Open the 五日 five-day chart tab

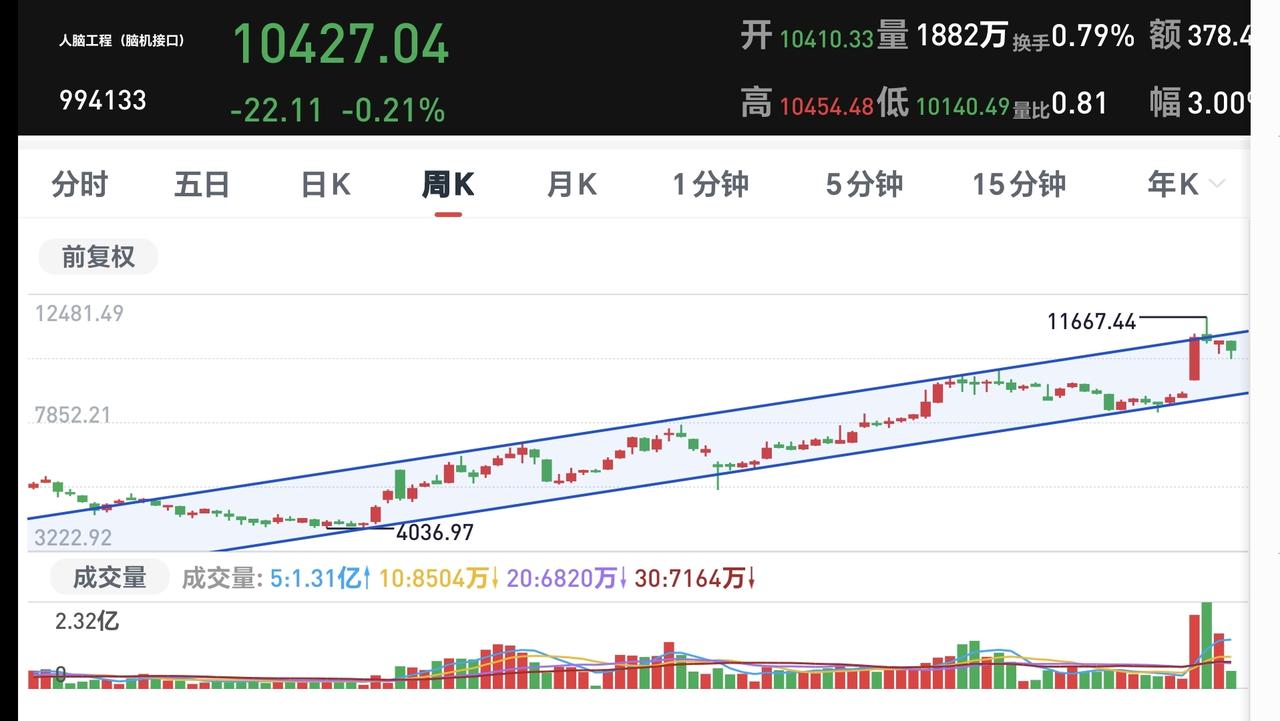tap(202, 184)
